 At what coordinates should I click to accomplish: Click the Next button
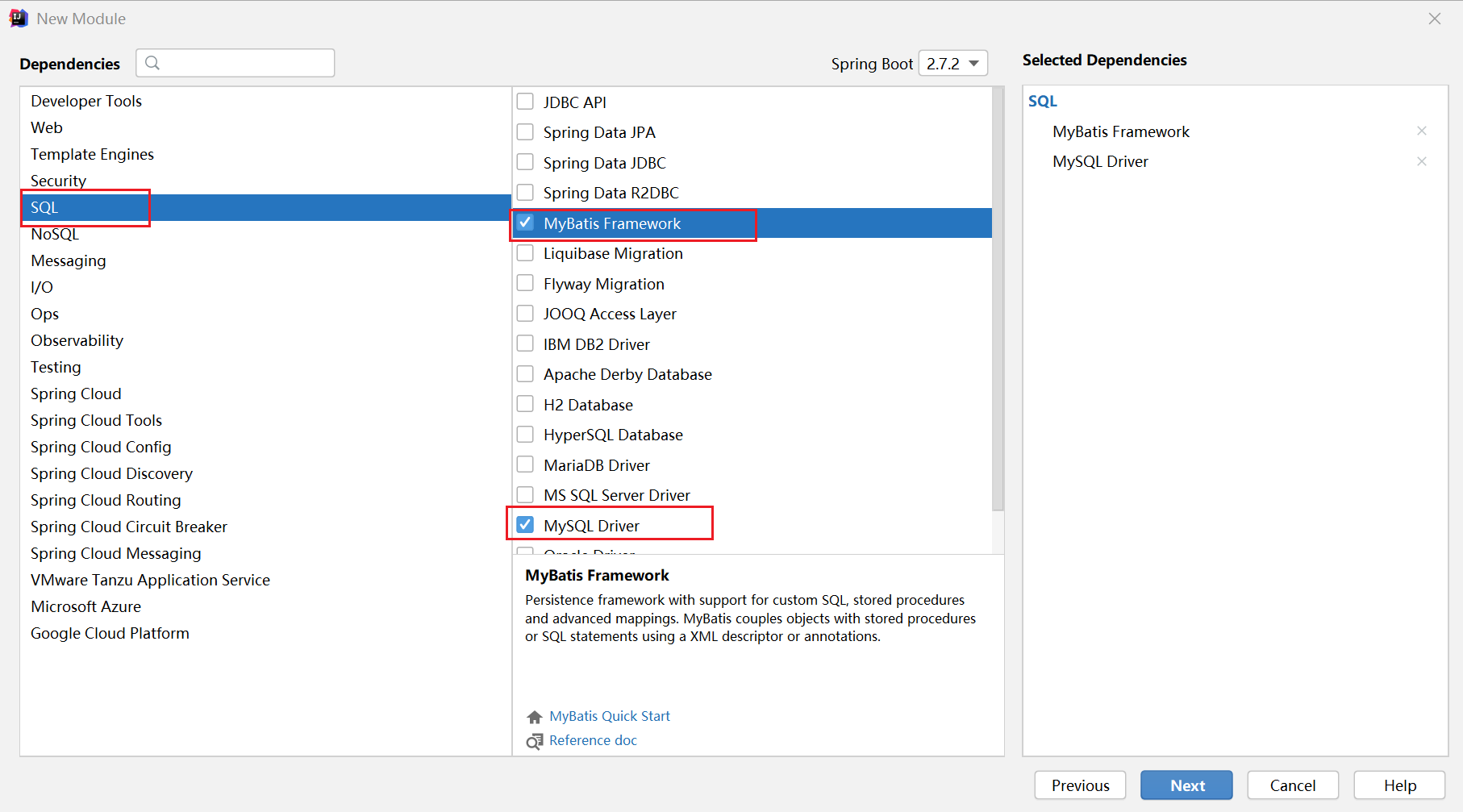pyautogui.click(x=1186, y=785)
